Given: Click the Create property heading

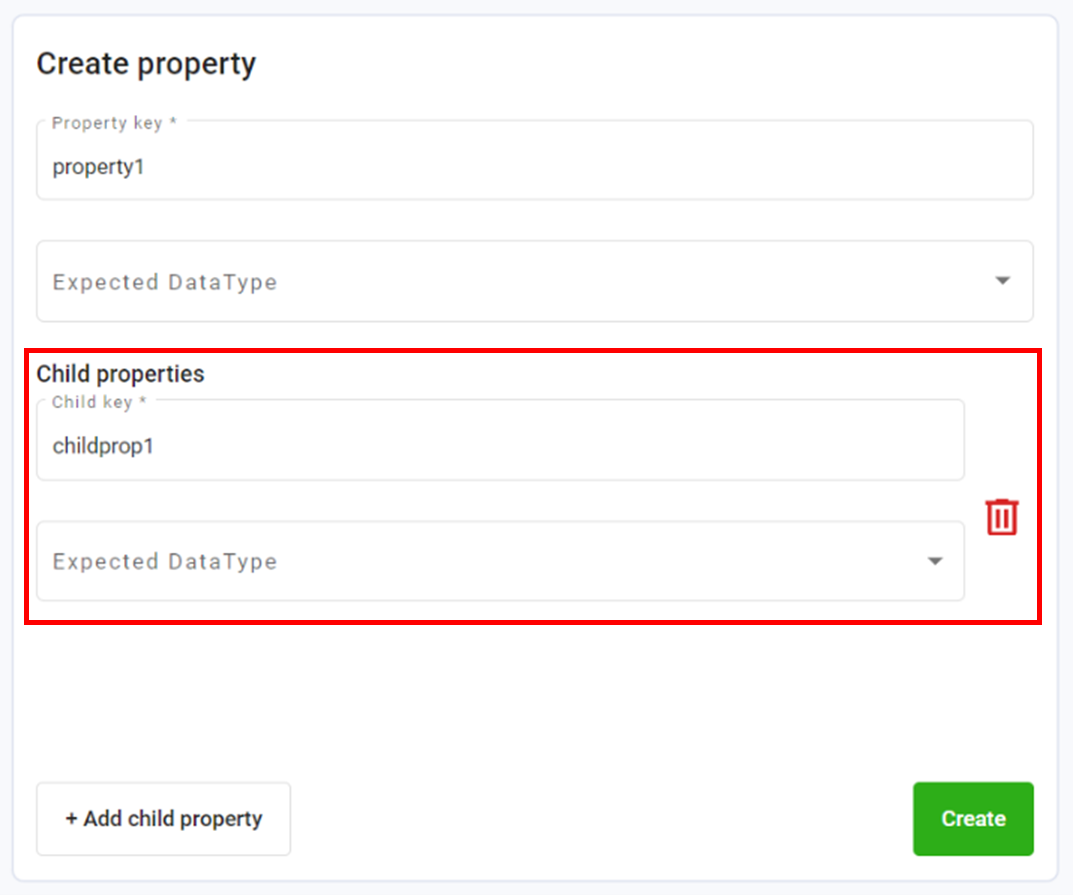Looking at the screenshot, I should point(146,63).
